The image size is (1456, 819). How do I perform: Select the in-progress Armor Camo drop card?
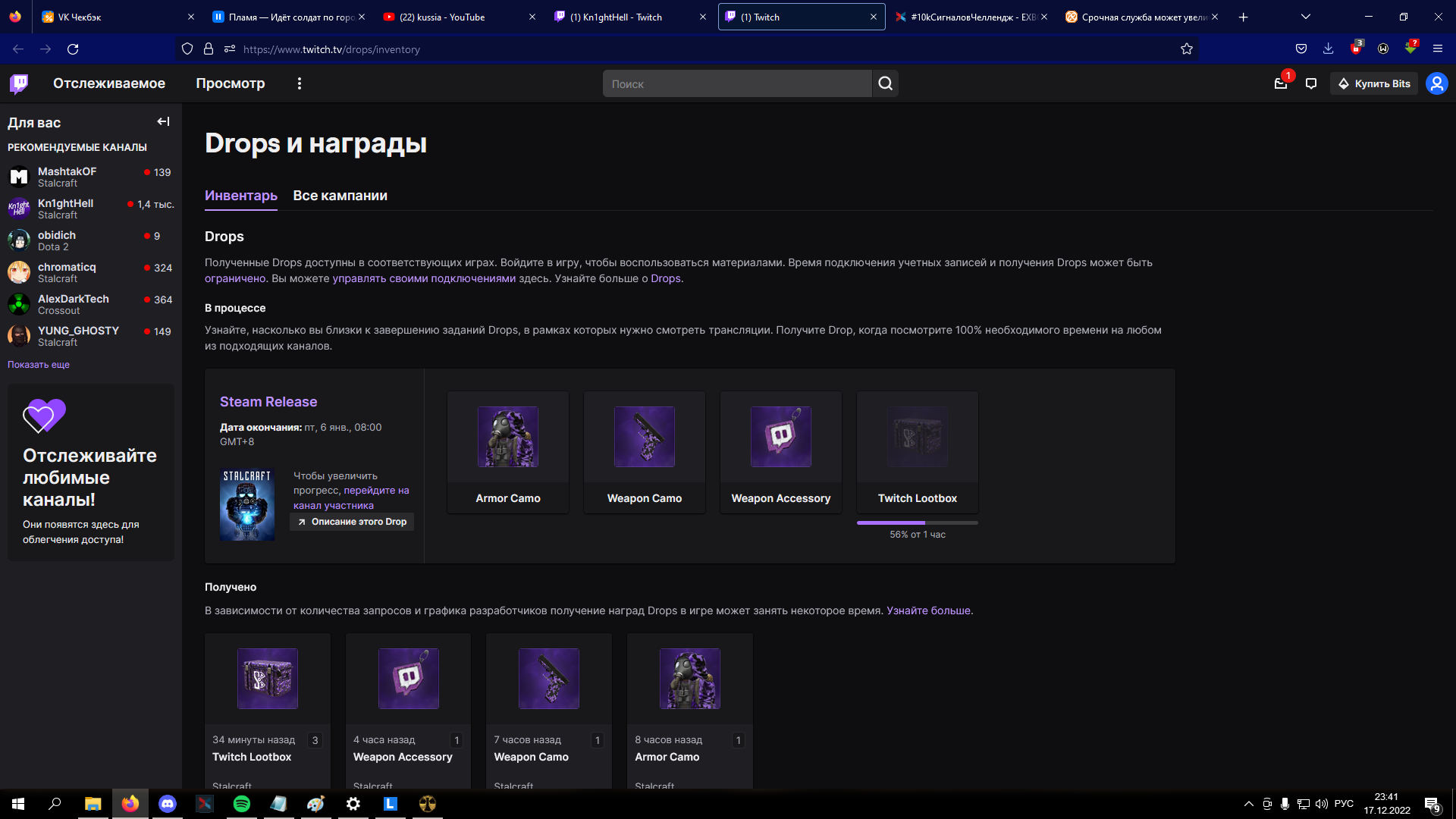508,453
